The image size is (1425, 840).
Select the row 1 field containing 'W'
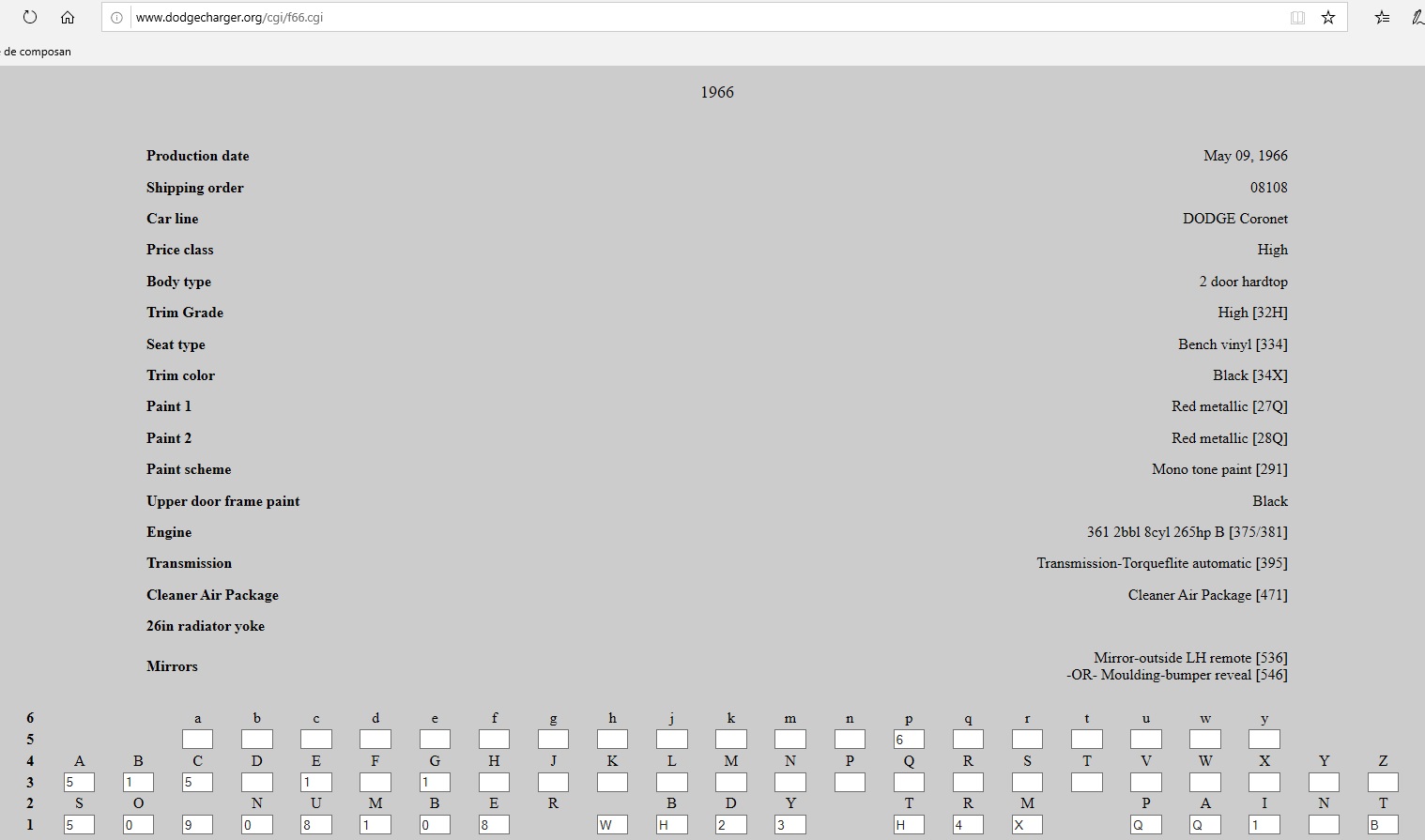(612, 825)
